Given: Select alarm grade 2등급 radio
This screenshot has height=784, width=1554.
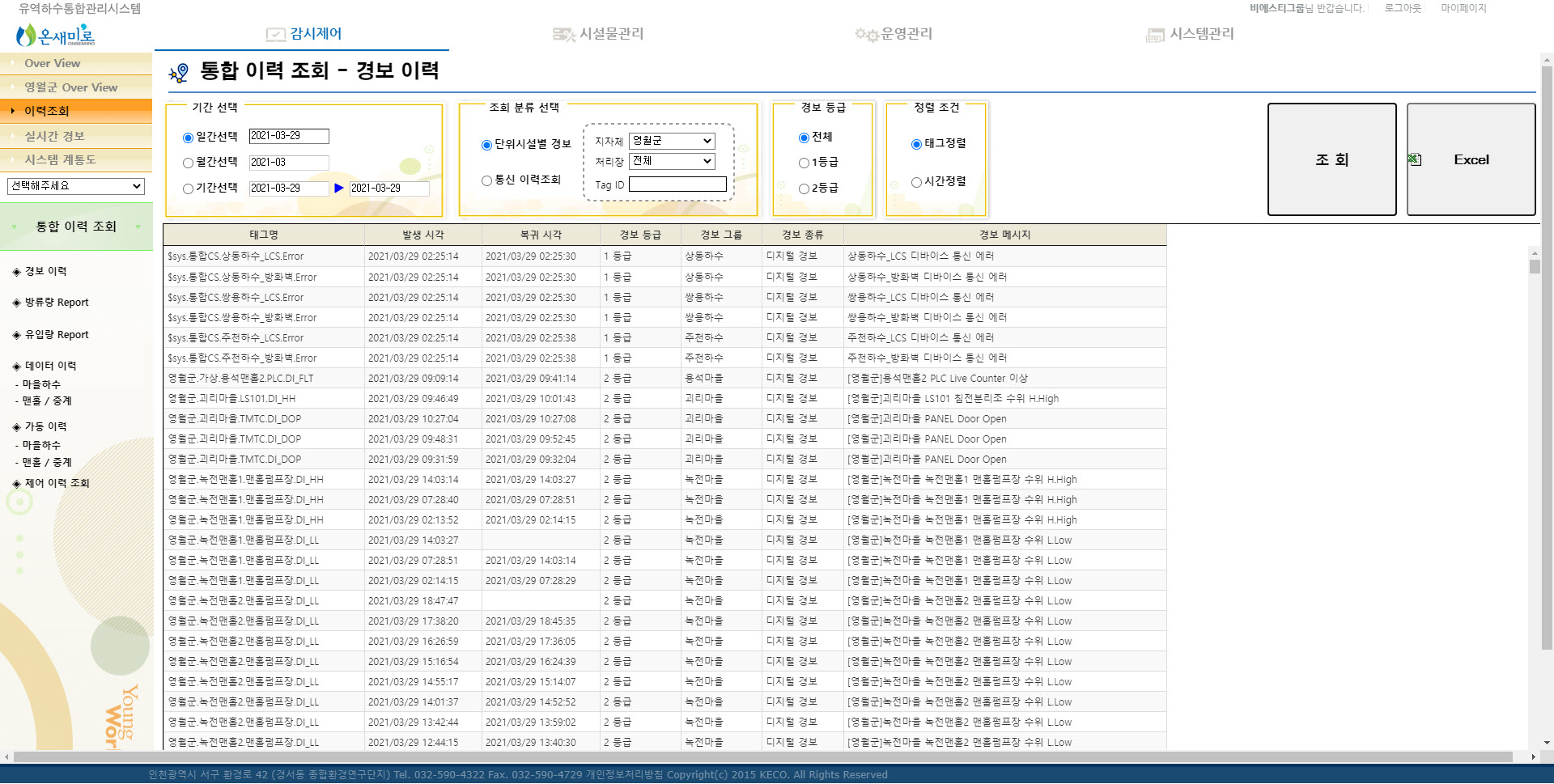Looking at the screenshot, I should (x=804, y=189).
